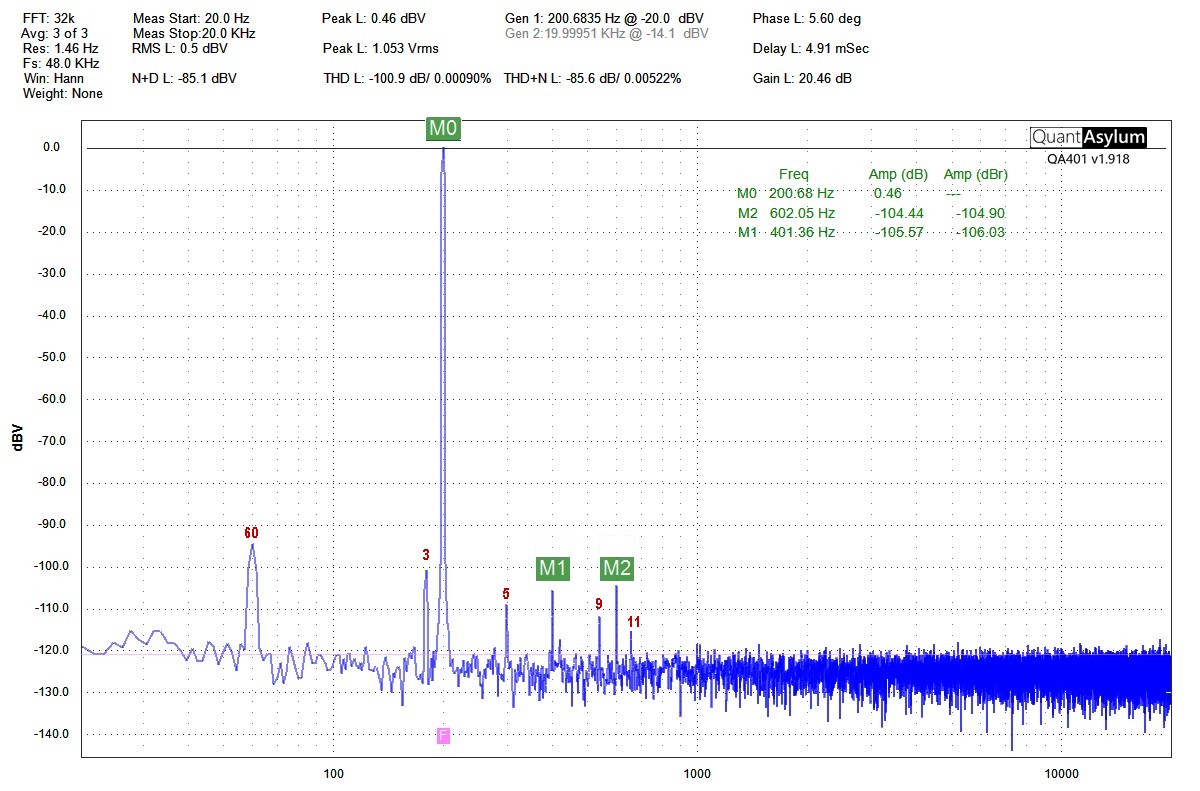Click the dBV vertical axis label
This screenshot has height=791, width=1200.
click(17, 437)
